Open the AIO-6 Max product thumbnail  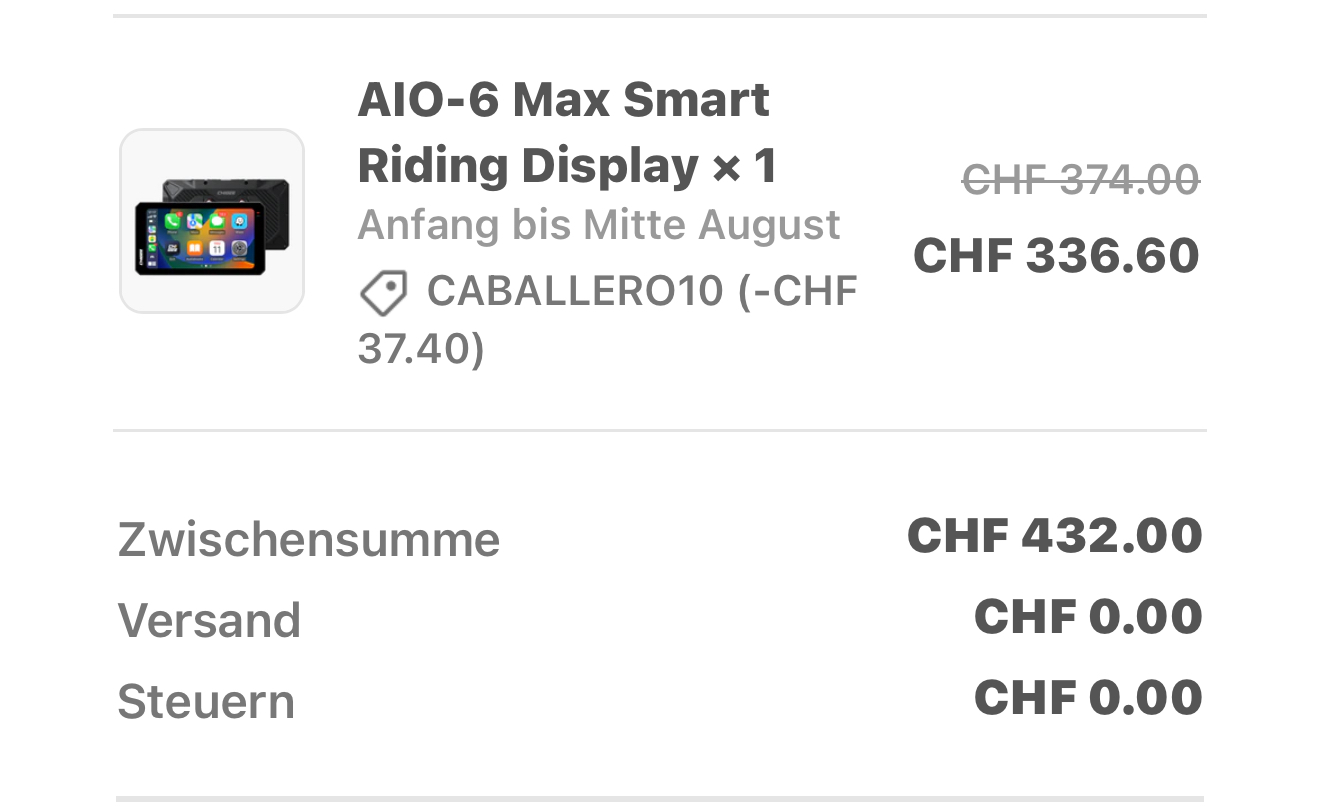click(x=212, y=221)
